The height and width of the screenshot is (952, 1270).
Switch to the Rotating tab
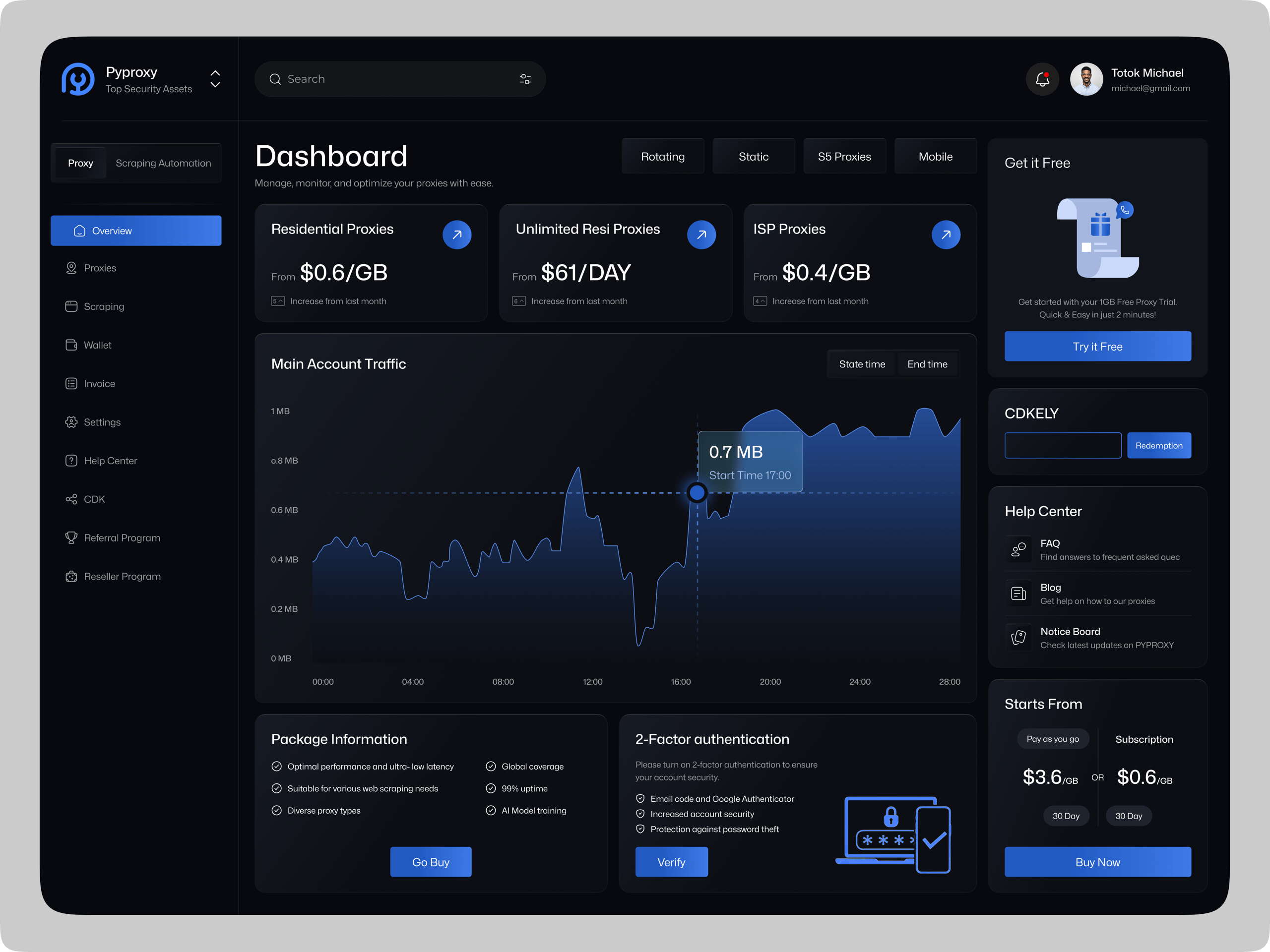coord(663,157)
